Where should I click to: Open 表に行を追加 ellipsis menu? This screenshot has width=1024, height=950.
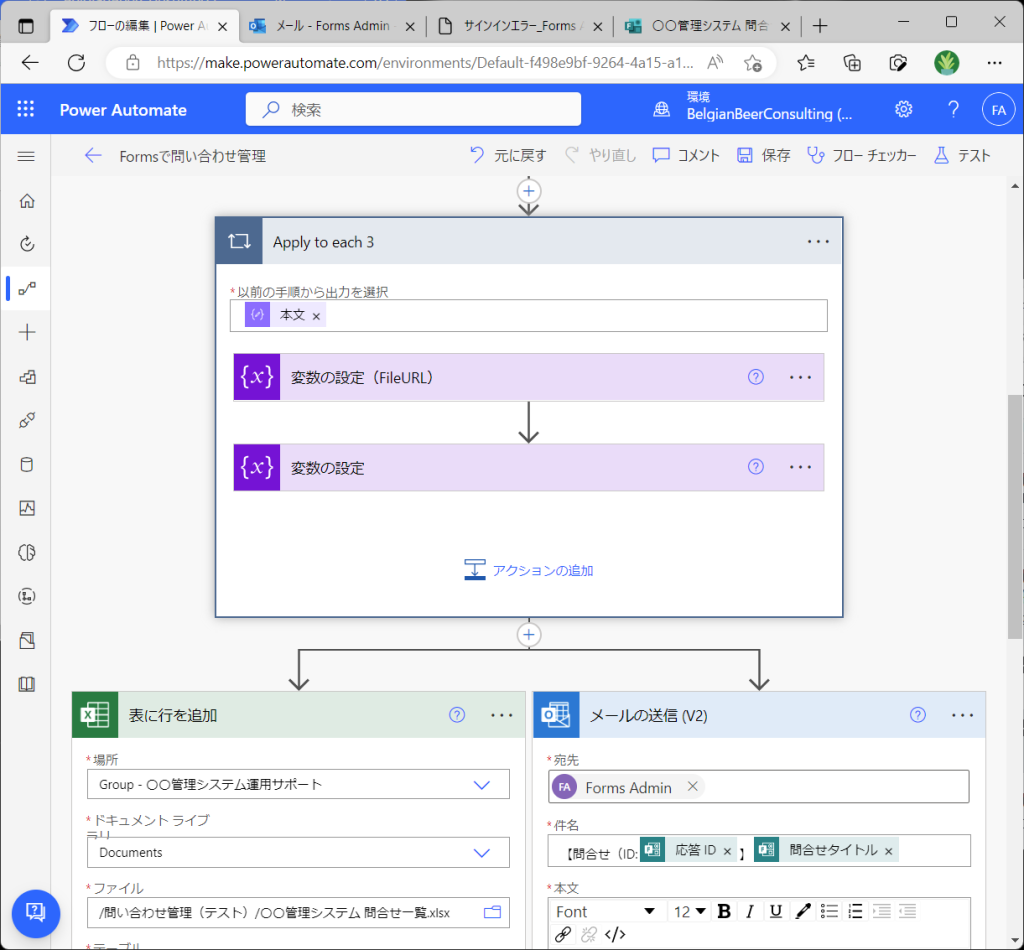tap(502, 716)
